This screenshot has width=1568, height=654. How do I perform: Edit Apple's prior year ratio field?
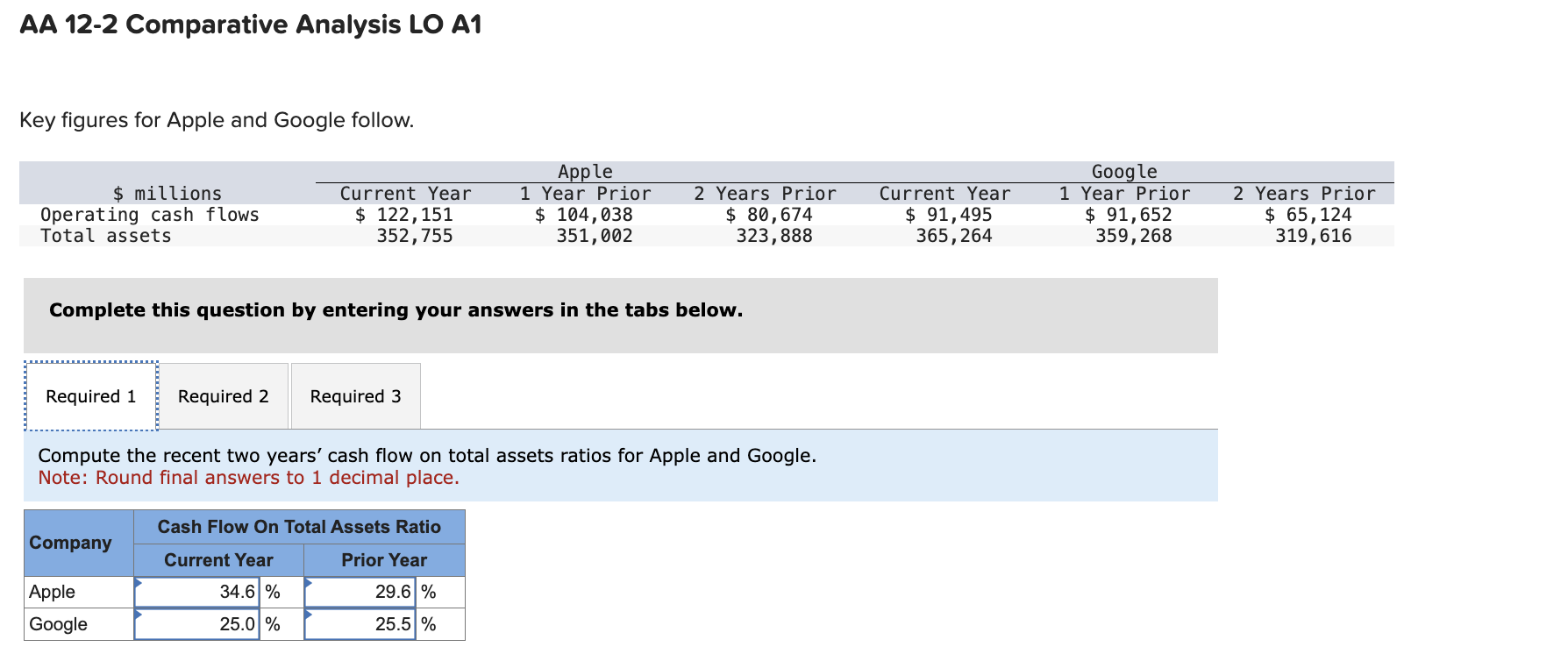tap(360, 592)
